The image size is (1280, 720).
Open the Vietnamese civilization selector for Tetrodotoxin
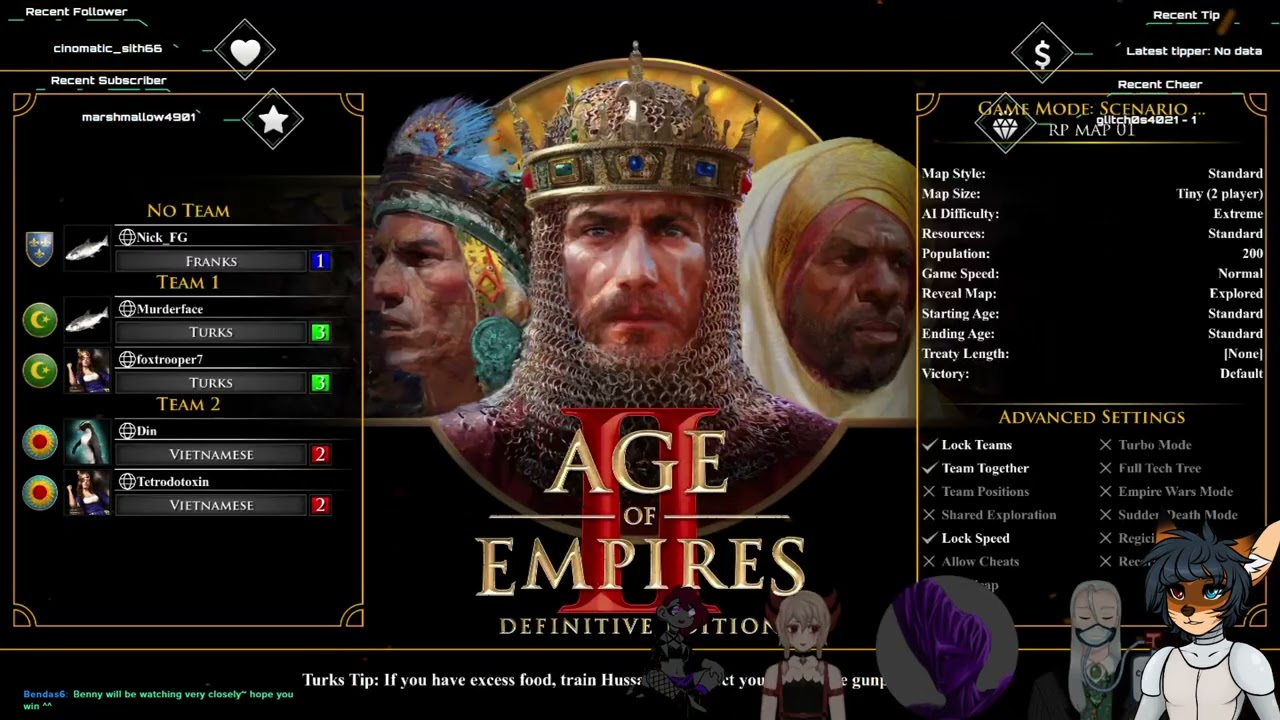pos(211,505)
